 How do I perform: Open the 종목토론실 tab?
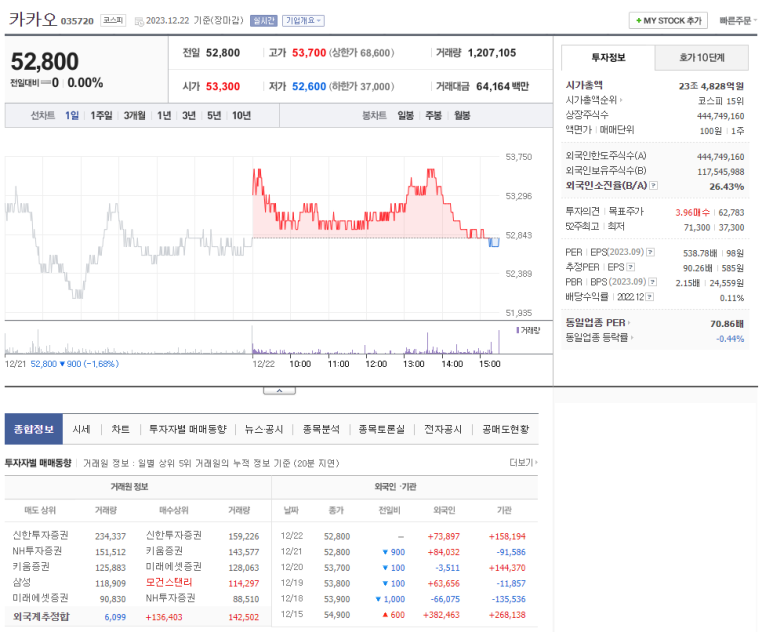tap(382, 429)
